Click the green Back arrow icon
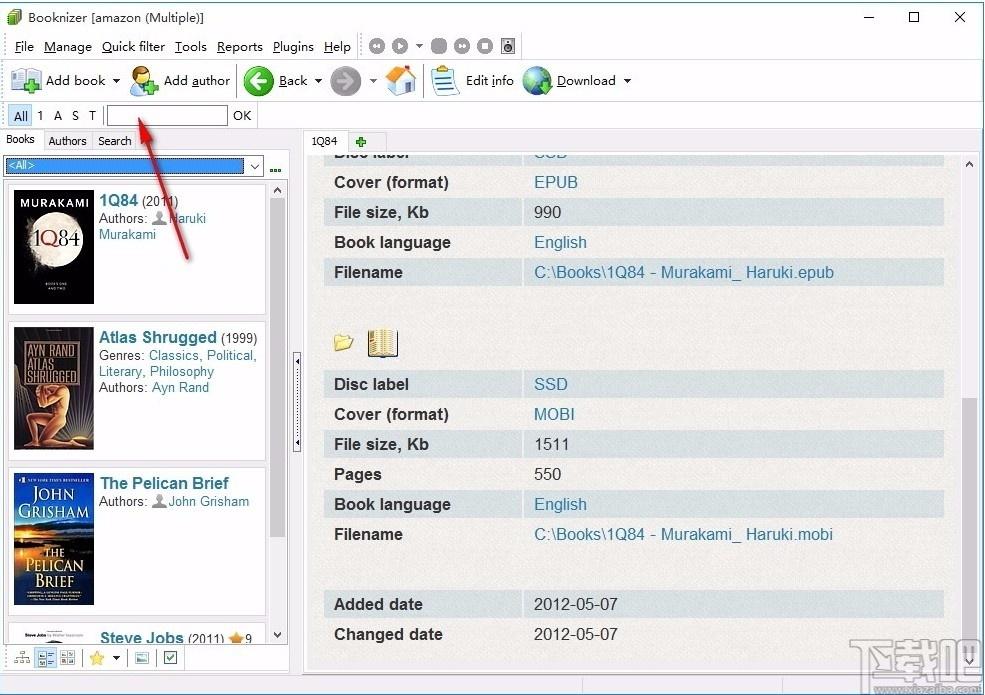The height and width of the screenshot is (695, 985). pos(258,81)
